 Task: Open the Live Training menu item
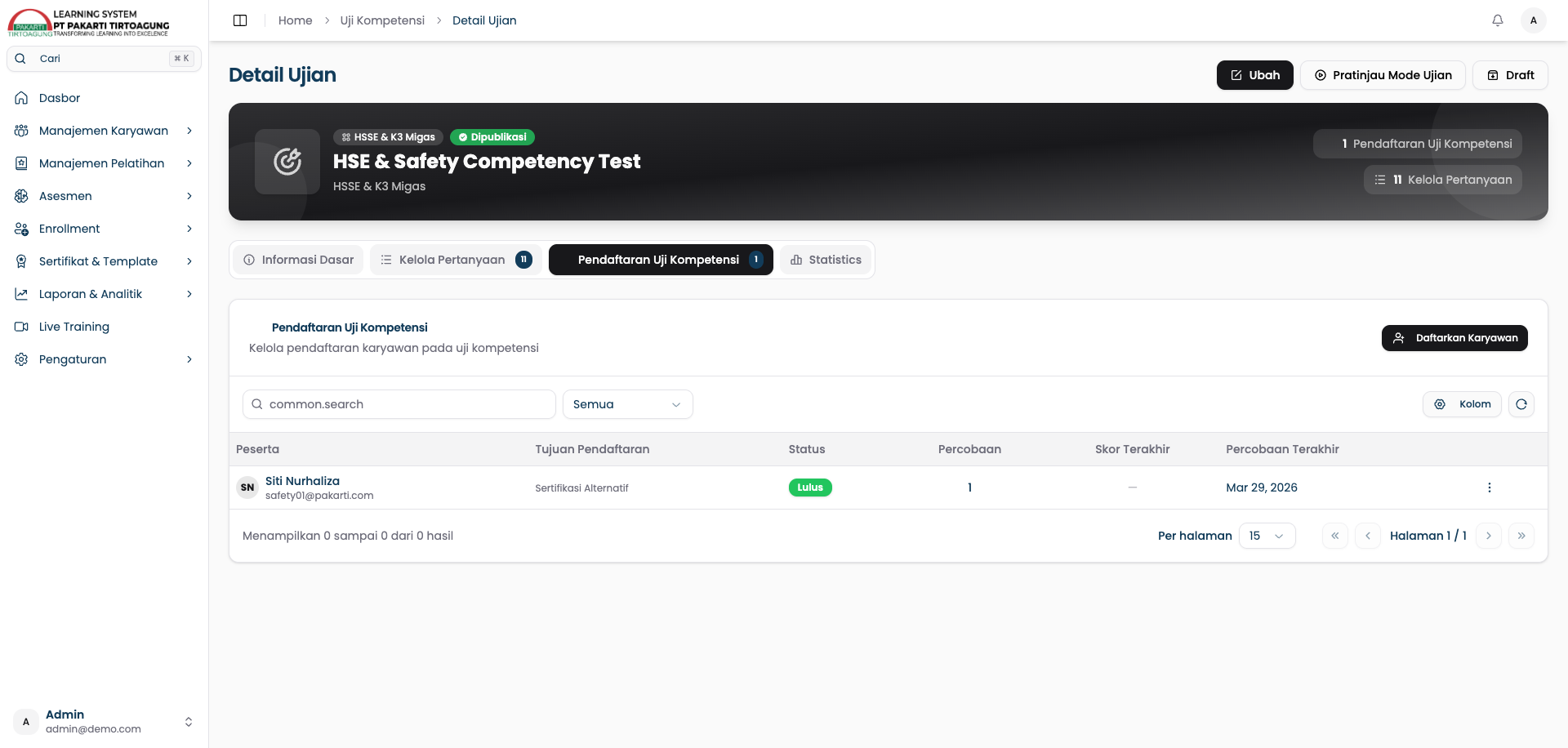104,327
